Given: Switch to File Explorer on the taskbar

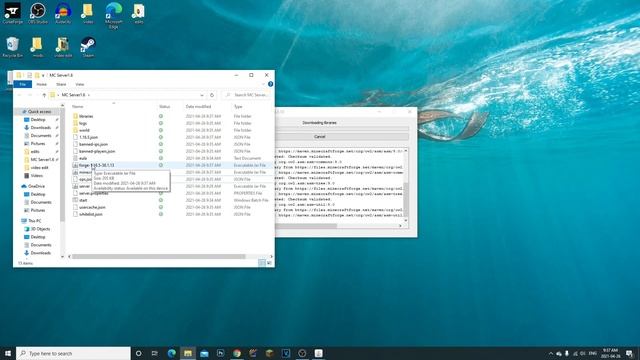Looking at the screenshot, I should click(x=188, y=353).
